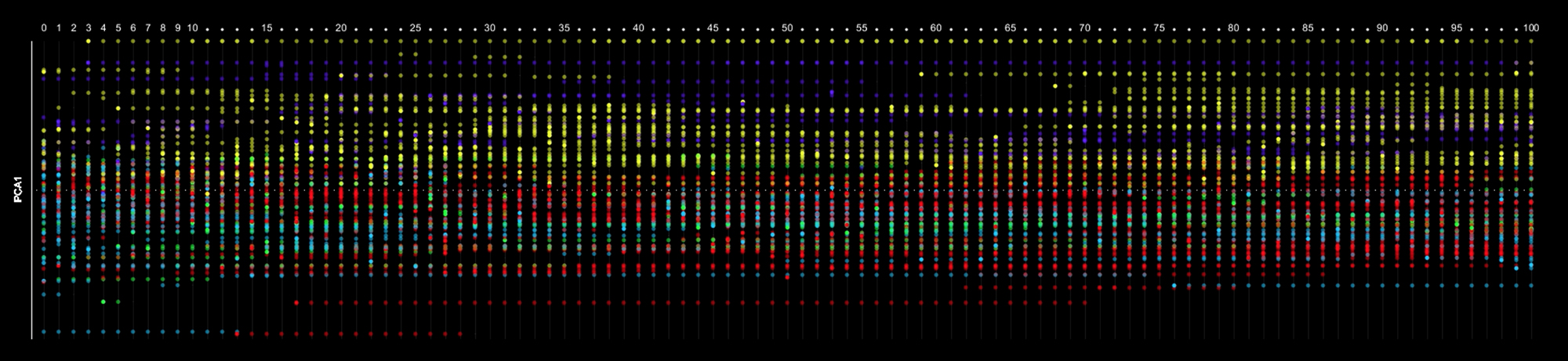Select the column label 5
The width and height of the screenshot is (1568, 361).
[x=118, y=28]
